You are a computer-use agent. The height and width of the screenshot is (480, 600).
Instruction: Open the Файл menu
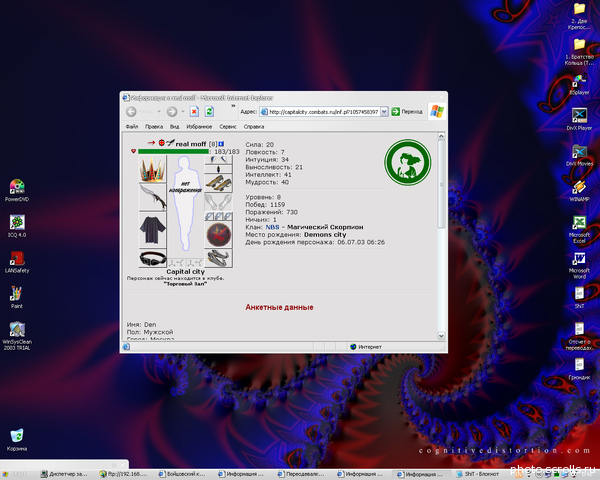click(132, 126)
